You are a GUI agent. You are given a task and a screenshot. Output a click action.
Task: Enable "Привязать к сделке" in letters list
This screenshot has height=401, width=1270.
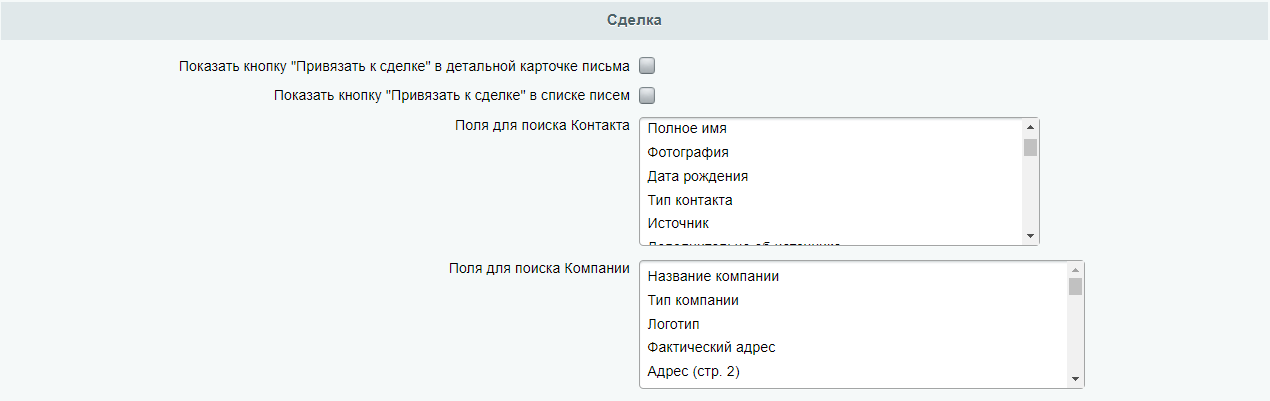647,96
